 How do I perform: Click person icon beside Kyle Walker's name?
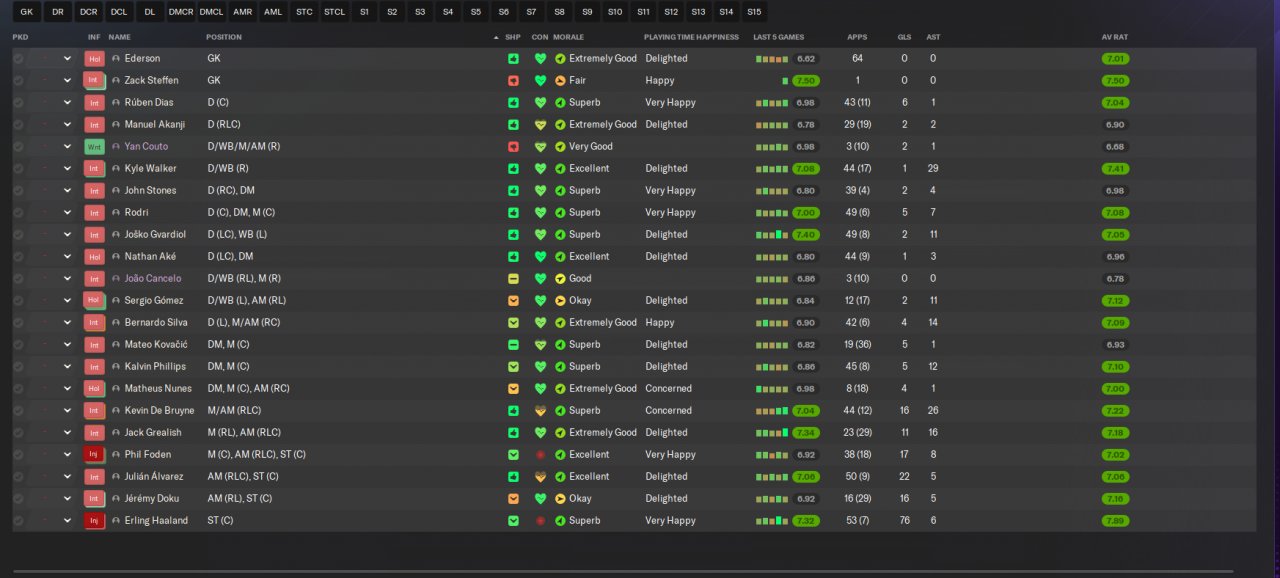116,168
